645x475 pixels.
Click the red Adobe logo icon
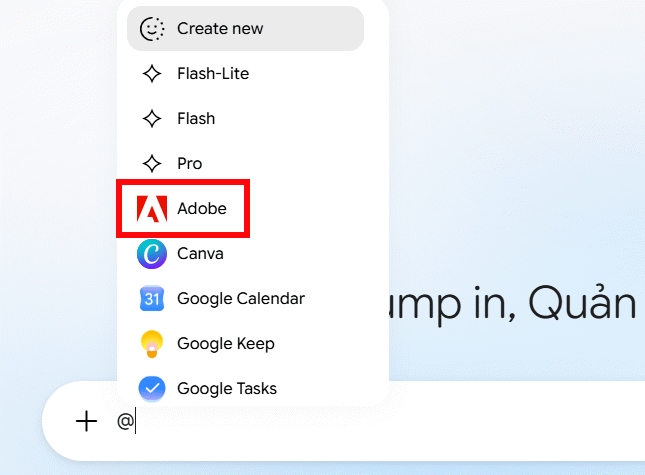point(152,209)
